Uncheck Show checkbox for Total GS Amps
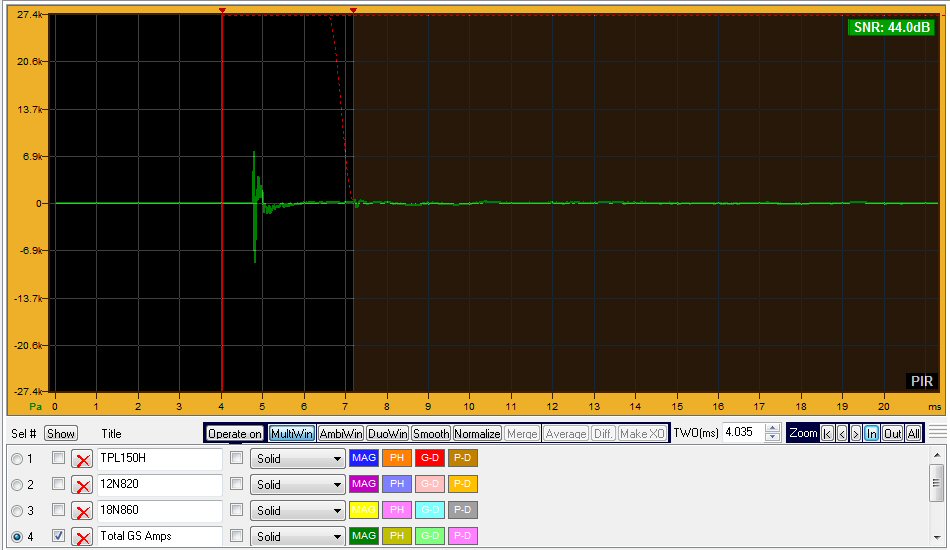 [58, 535]
